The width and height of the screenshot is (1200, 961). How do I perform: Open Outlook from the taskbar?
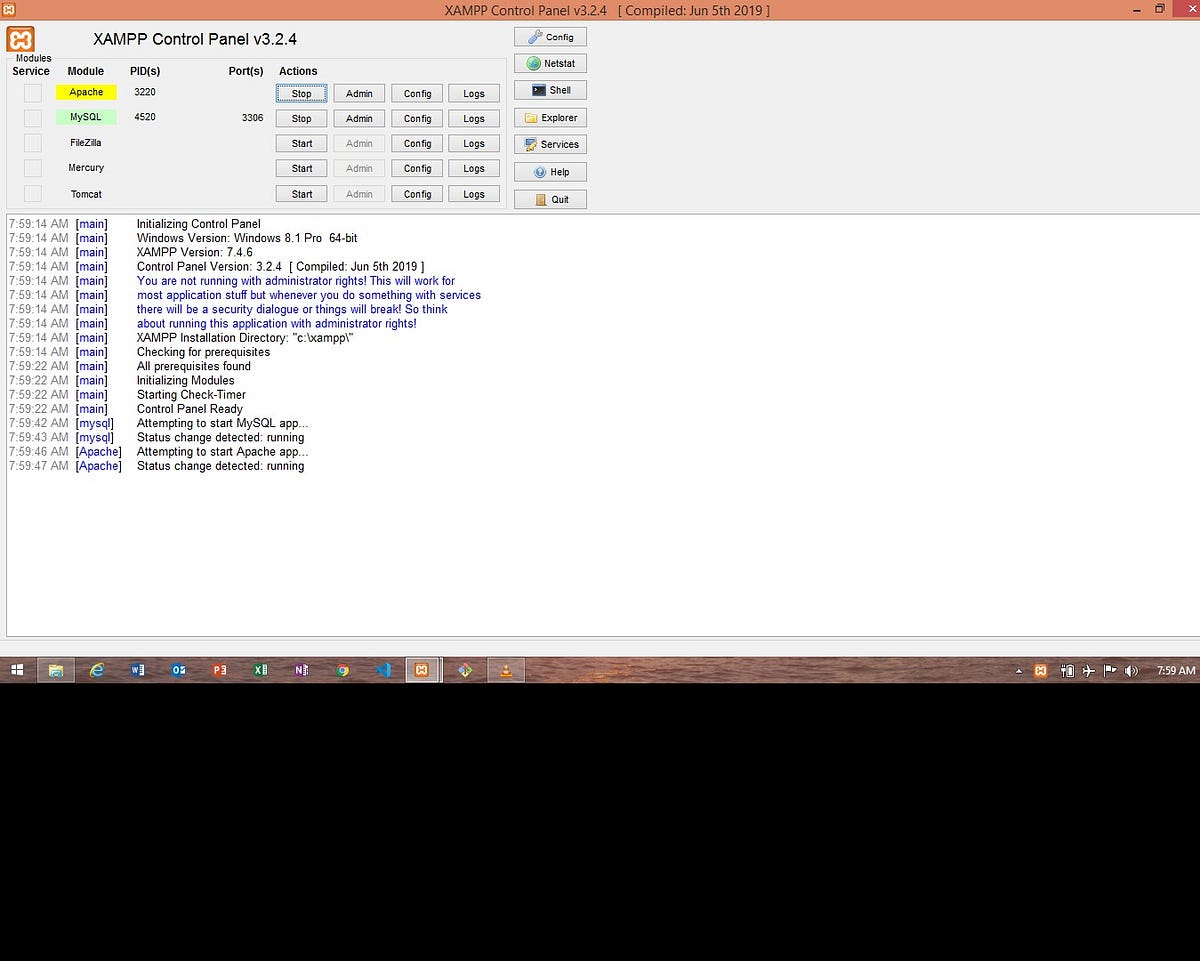(179, 670)
